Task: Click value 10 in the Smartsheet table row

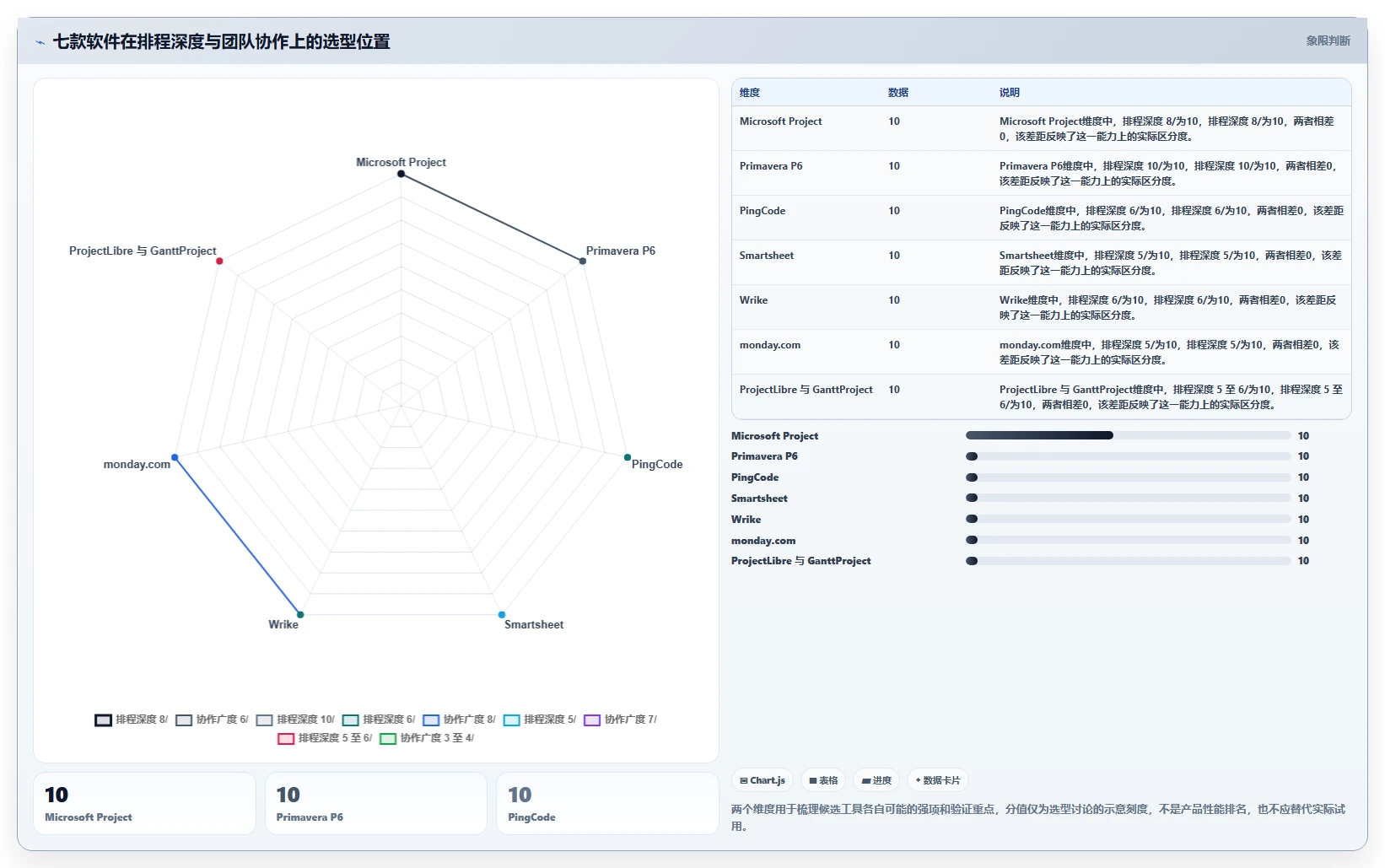Action: 894,256
